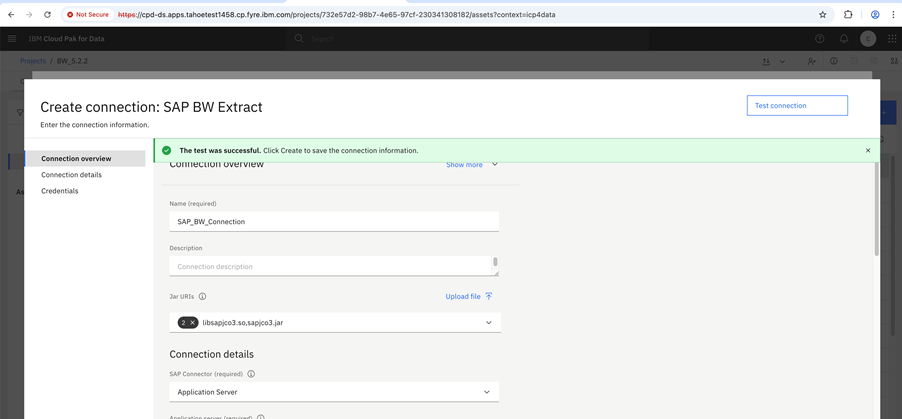Click the import/export project icon
Image resolution: width=902 pixels, height=419 pixels.
click(766, 61)
